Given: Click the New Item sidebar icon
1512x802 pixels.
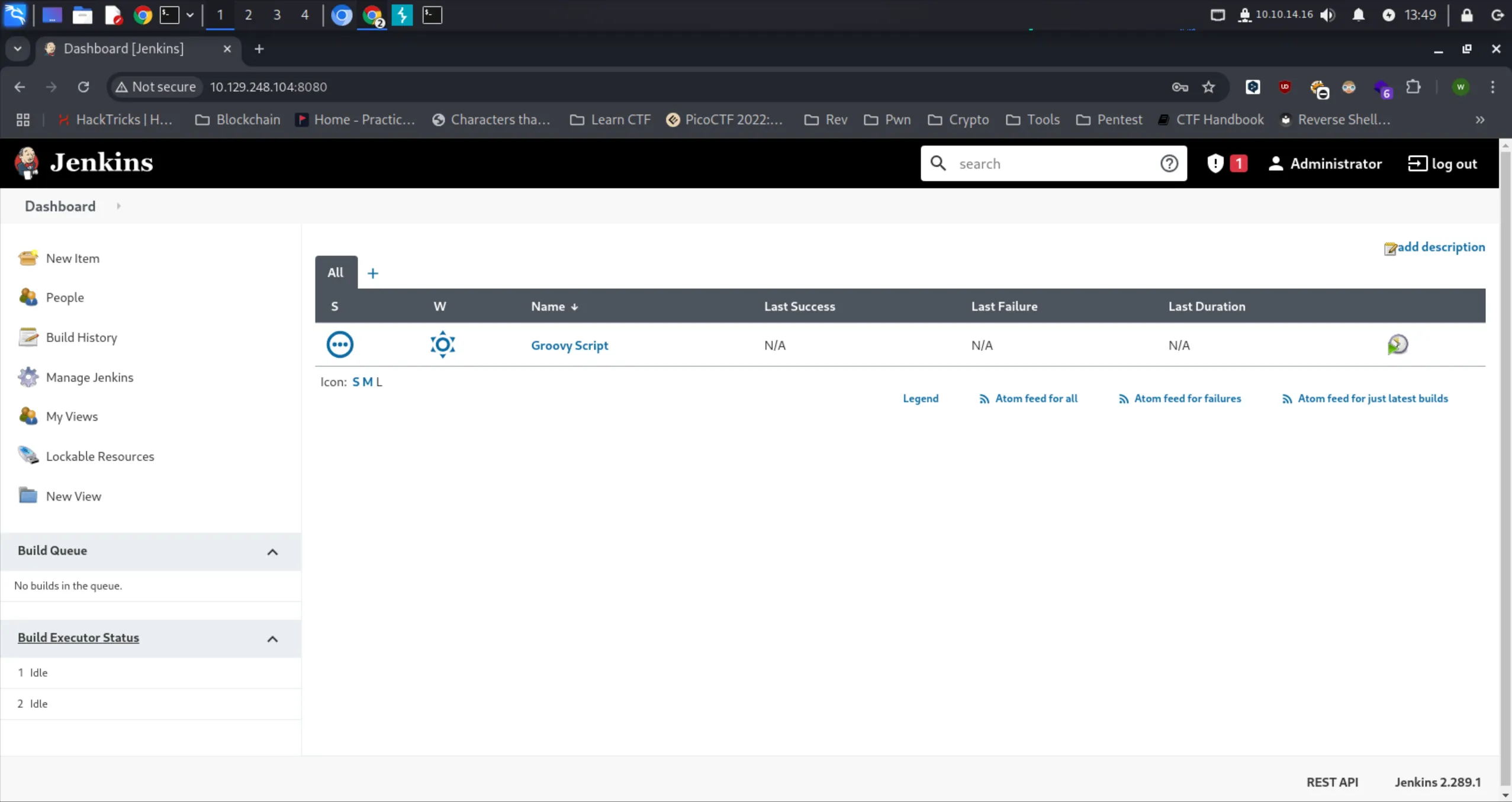Looking at the screenshot, I should click(27, 258).
